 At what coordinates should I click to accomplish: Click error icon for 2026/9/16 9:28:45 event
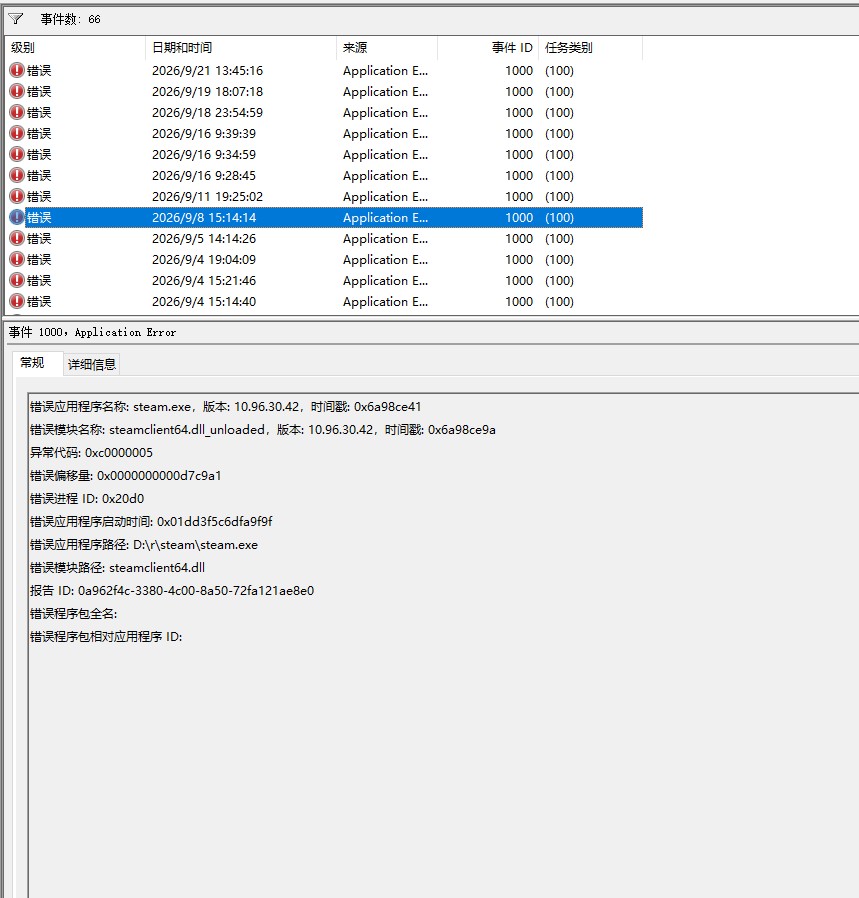17,175
